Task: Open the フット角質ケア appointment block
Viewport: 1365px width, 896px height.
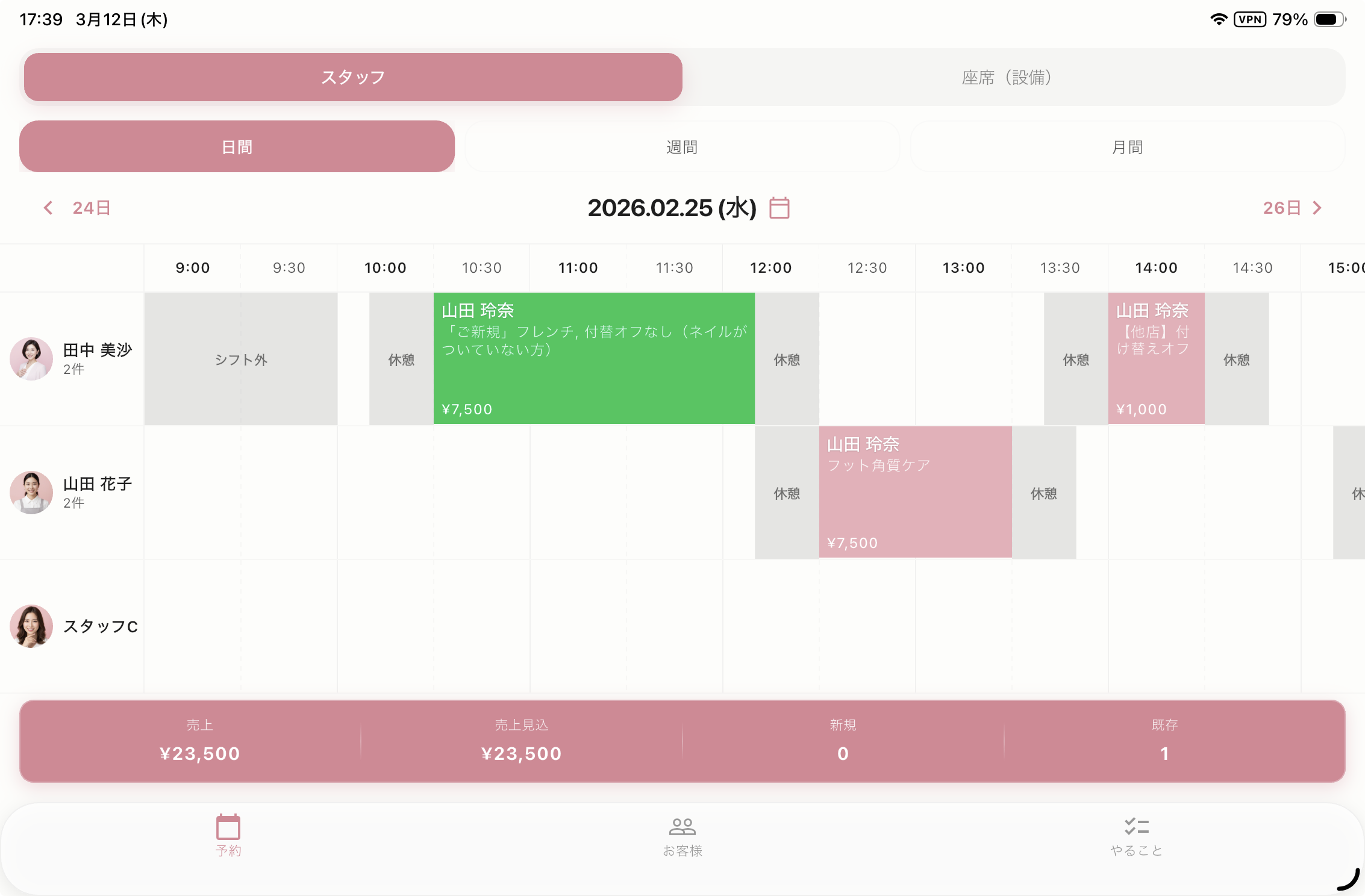Action: [x=916, y=492]
